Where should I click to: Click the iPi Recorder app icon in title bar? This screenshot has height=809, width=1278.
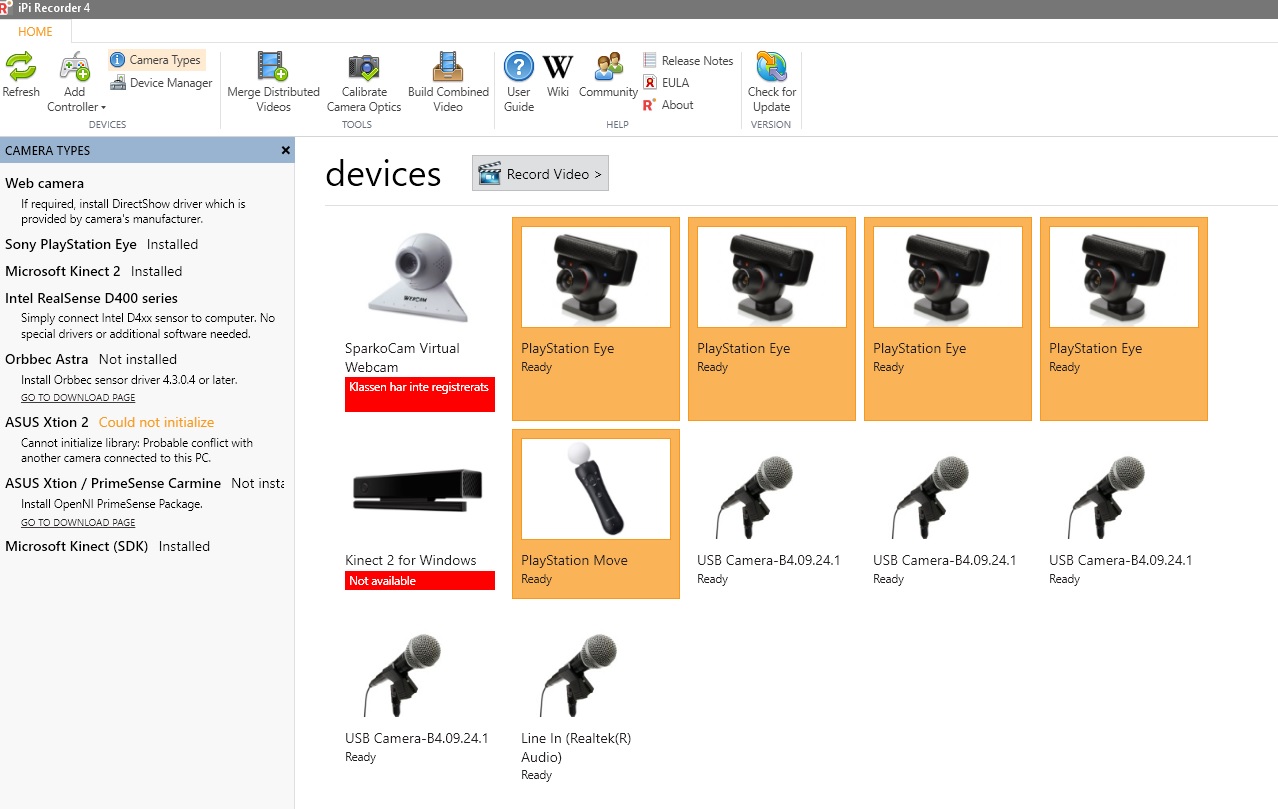7,8
